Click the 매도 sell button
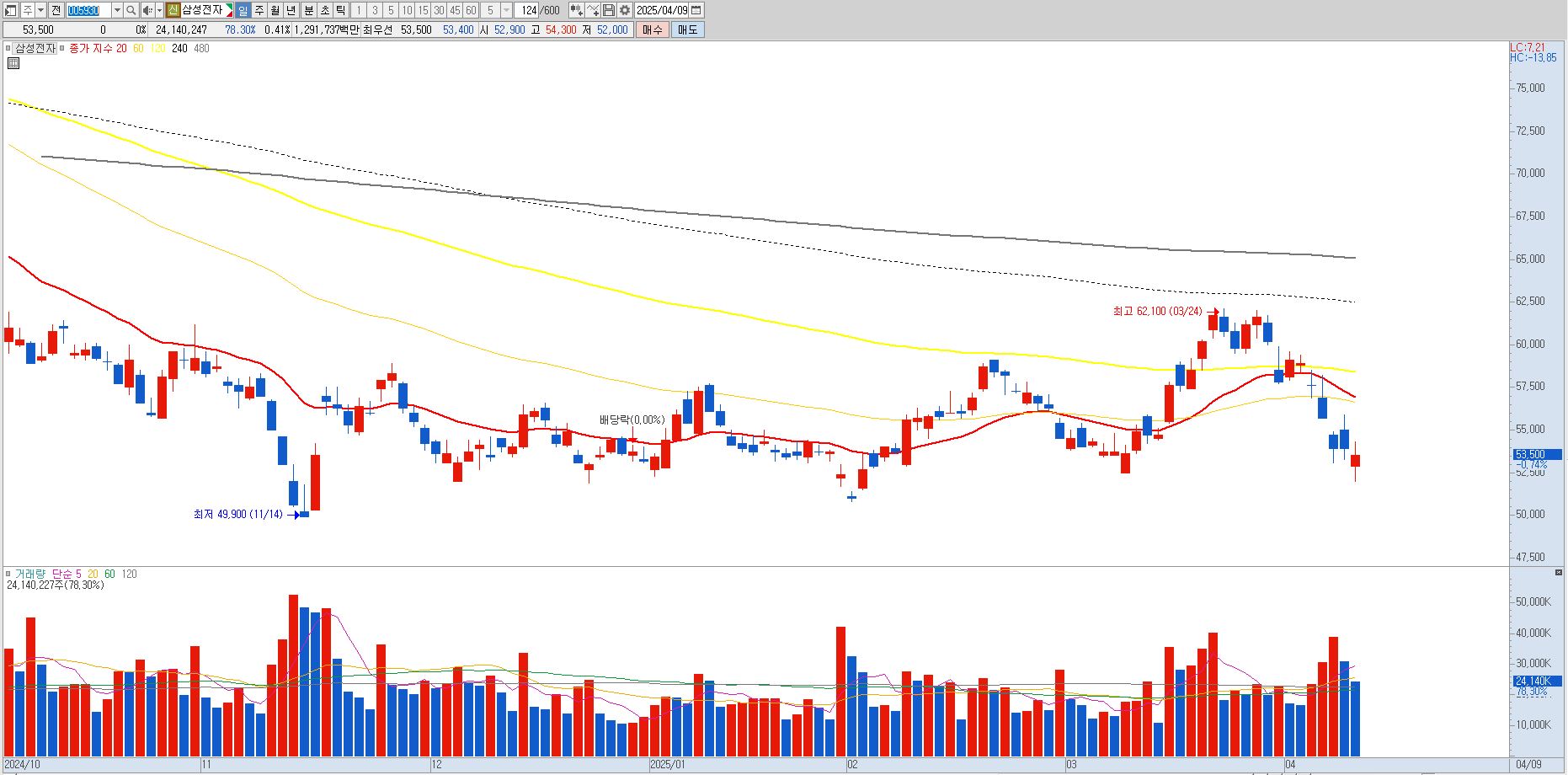The width and height of the screenshot is (1568, 775). coord(687,29)
